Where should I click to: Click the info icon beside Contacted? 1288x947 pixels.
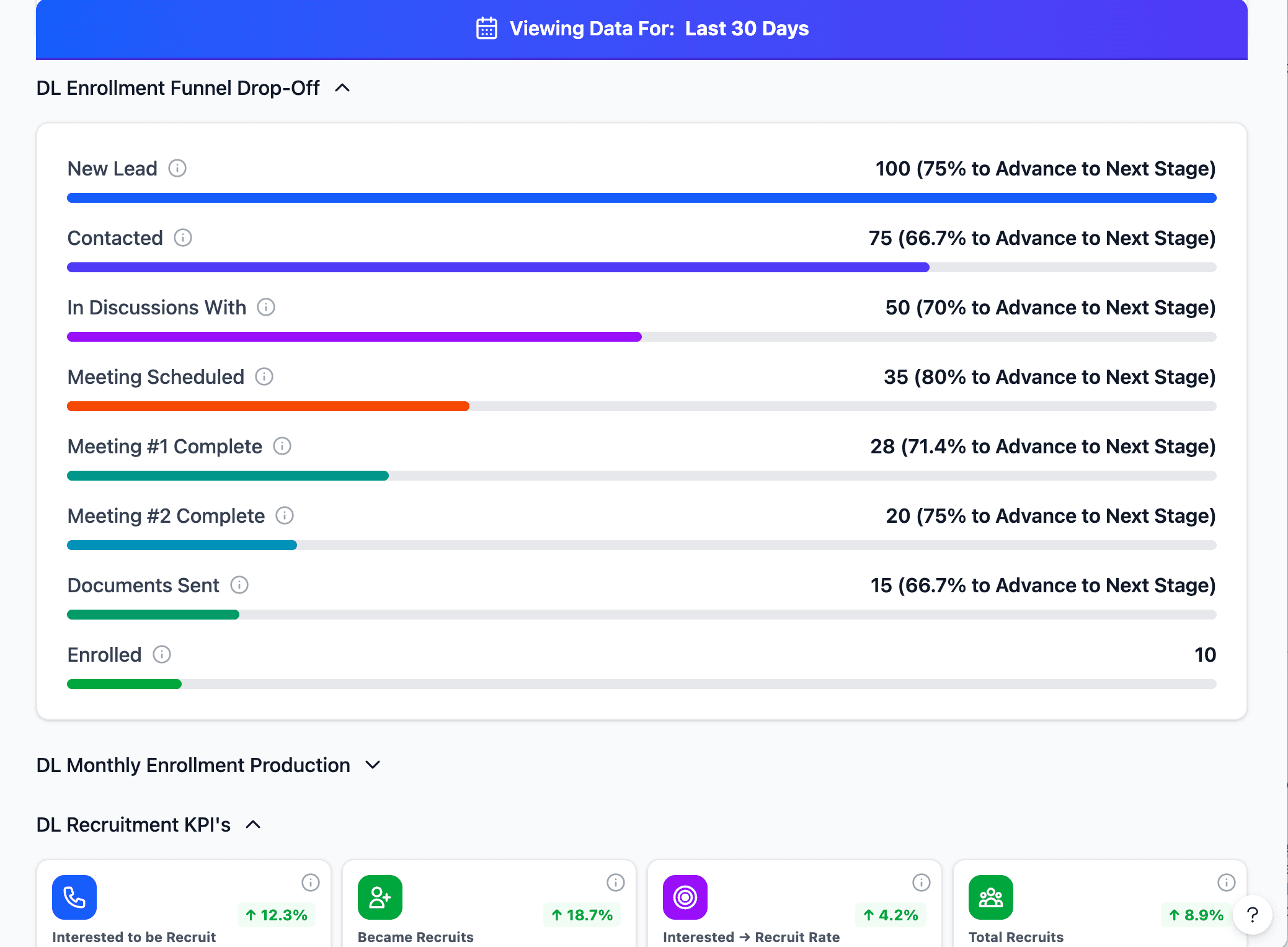183,238
